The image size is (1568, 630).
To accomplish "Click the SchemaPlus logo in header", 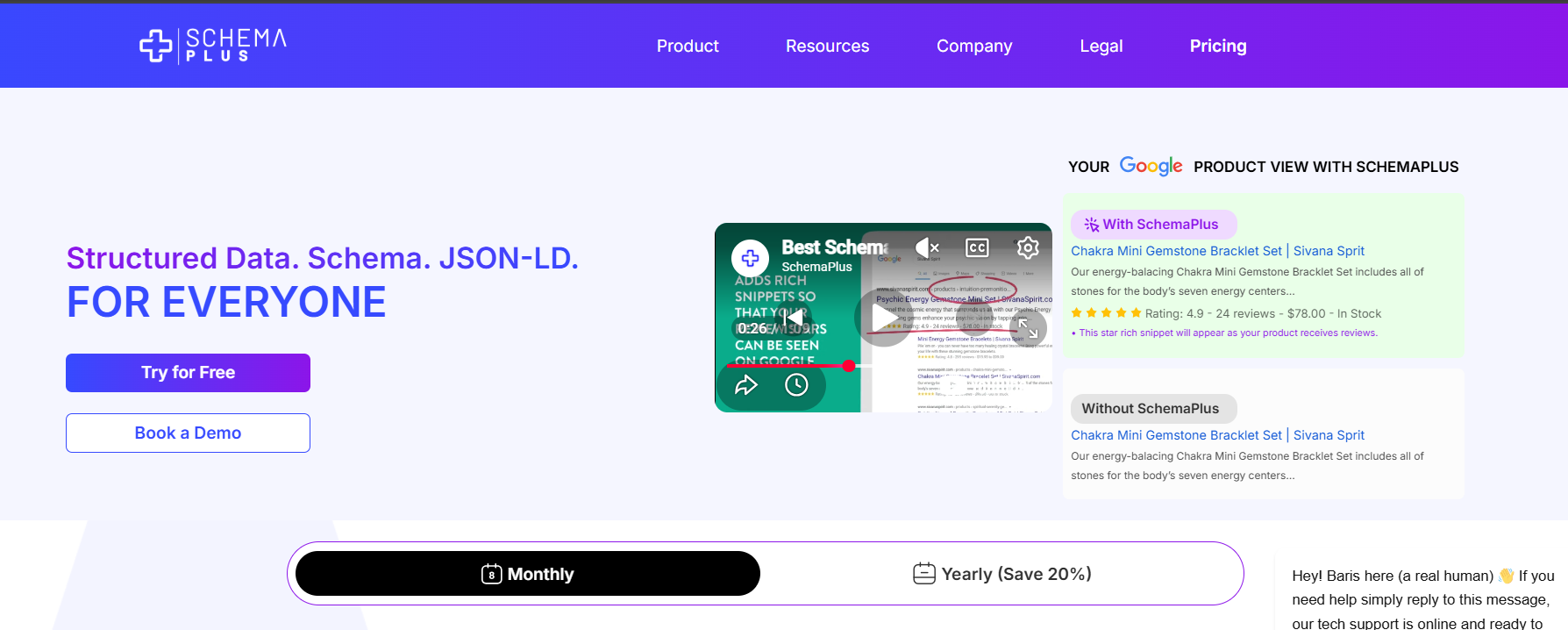I will tap(213, 46).
